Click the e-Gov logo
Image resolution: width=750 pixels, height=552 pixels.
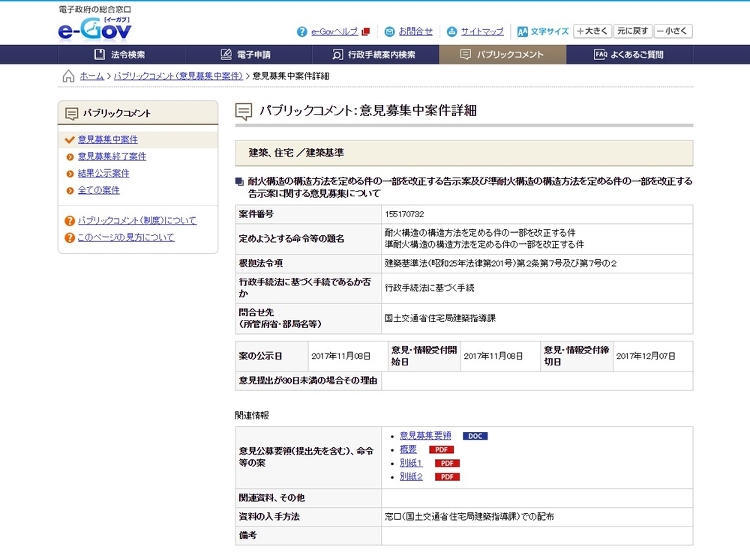pos(94,28)
